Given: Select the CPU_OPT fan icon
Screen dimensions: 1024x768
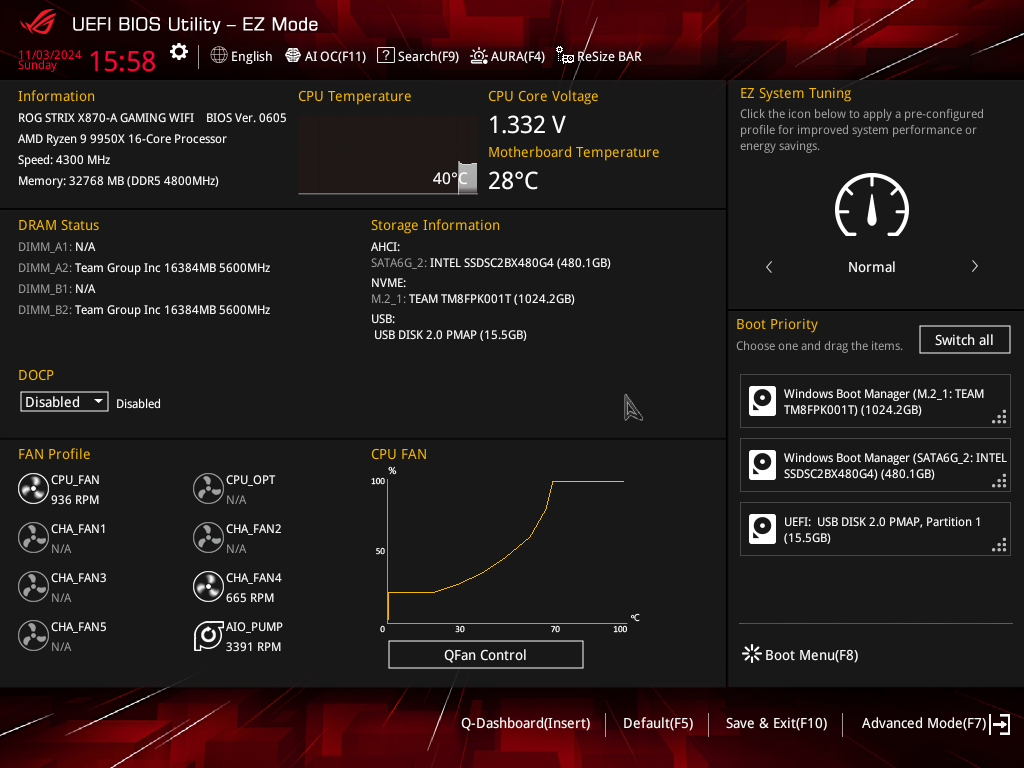Looking at the screenshot, I should pos(208,488).
